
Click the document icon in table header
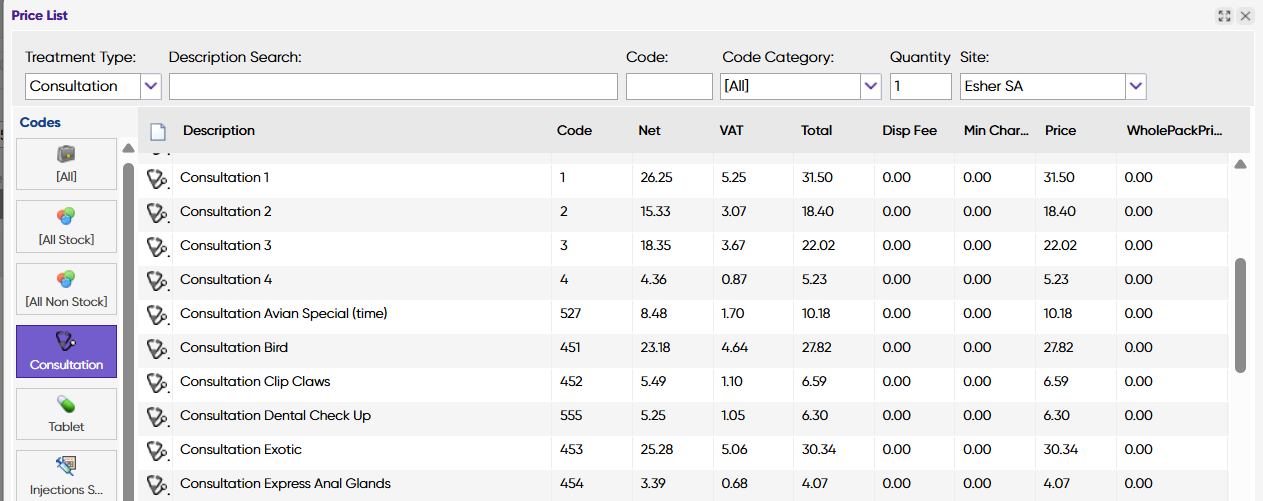(x=158, y=131)
